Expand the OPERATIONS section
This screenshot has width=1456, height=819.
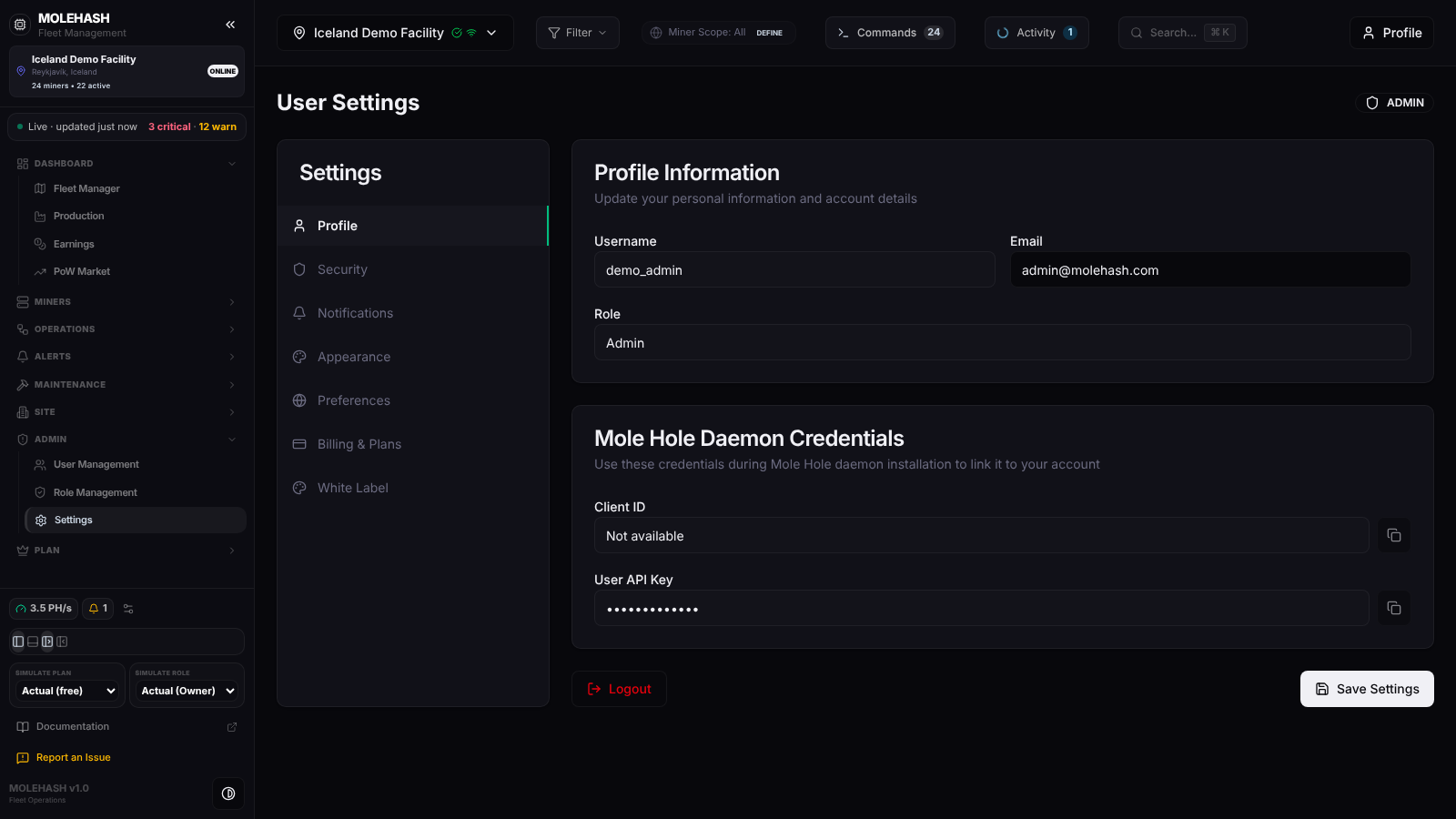(x=126, y=329)
